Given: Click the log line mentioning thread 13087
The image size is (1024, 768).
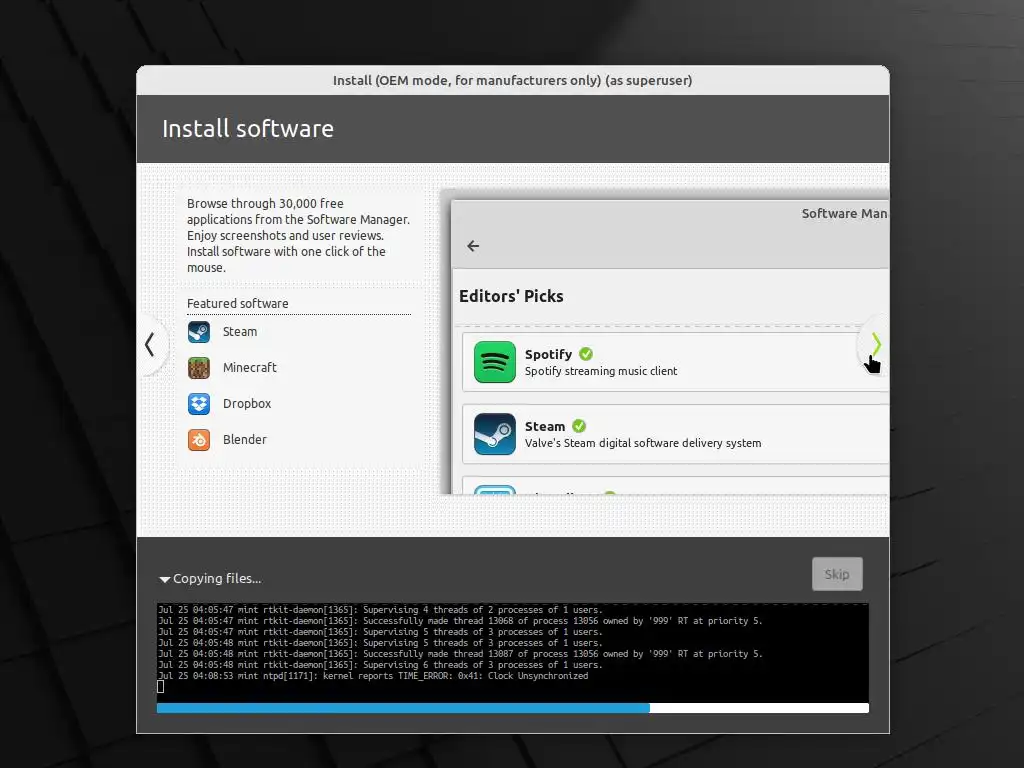Looking at the screenshot, I should click(460, 654).
